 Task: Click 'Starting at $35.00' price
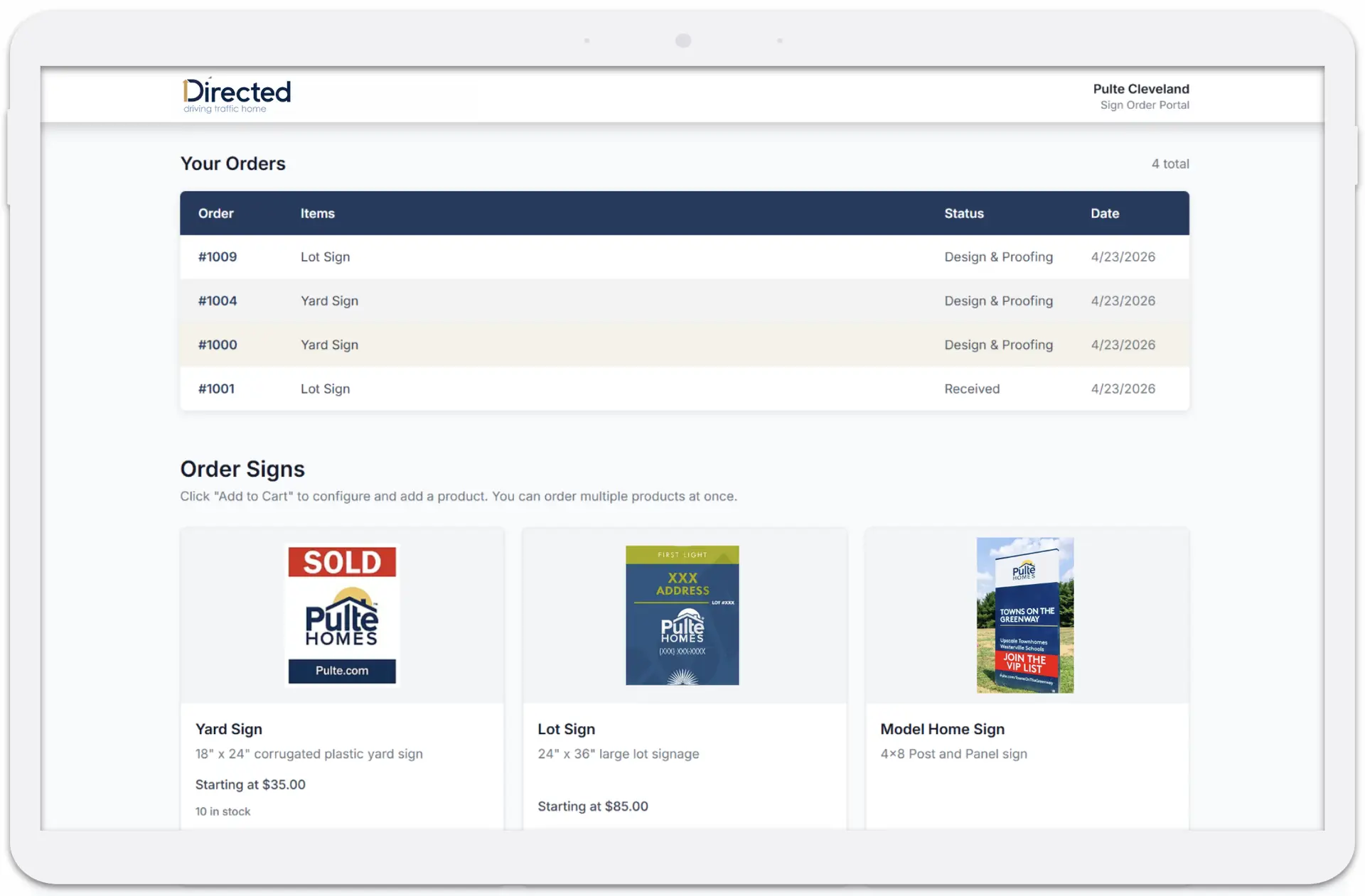(x=250, y=784)
